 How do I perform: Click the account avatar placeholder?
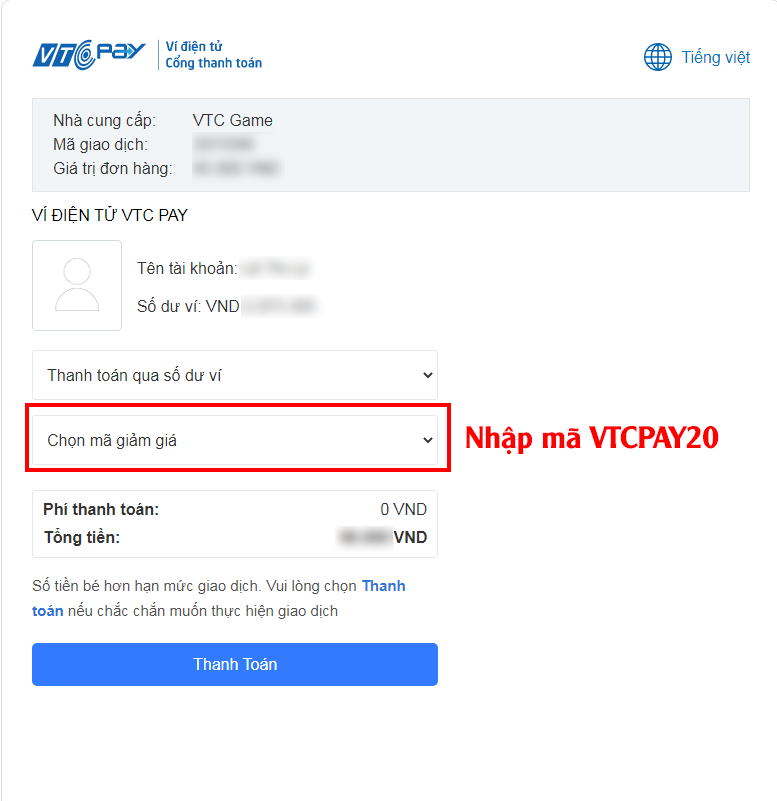[x=77, y=286]
